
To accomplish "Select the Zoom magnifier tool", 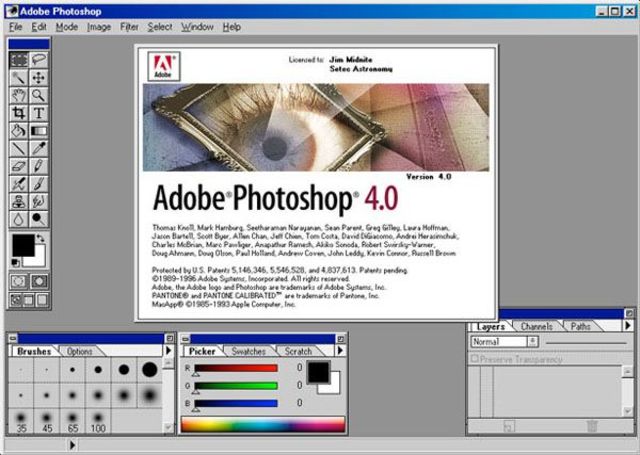I will pos(39,95).
